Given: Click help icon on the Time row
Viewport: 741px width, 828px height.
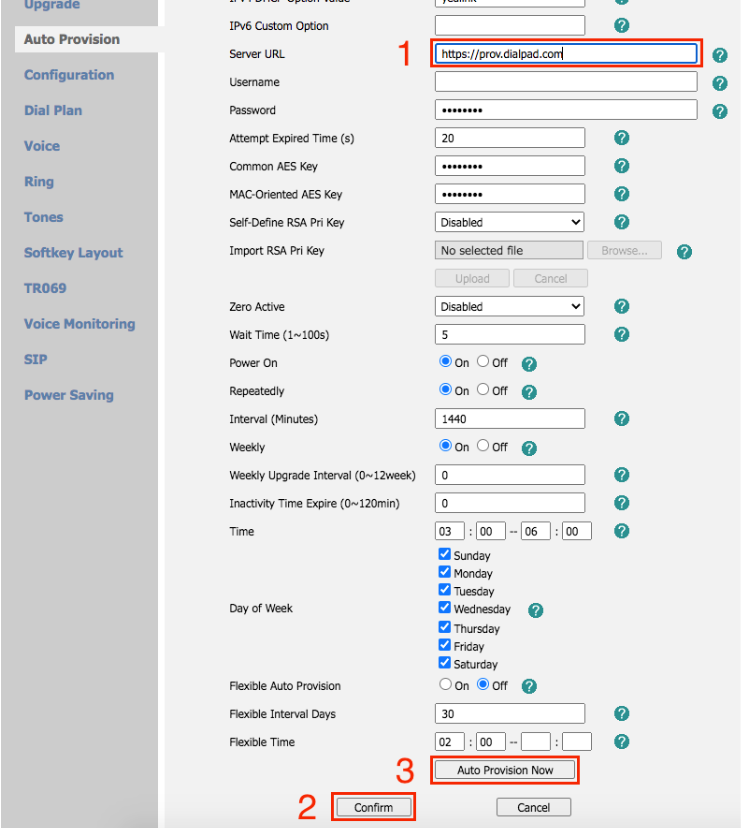Looking at the screenshot, I should tap(622, 531).
